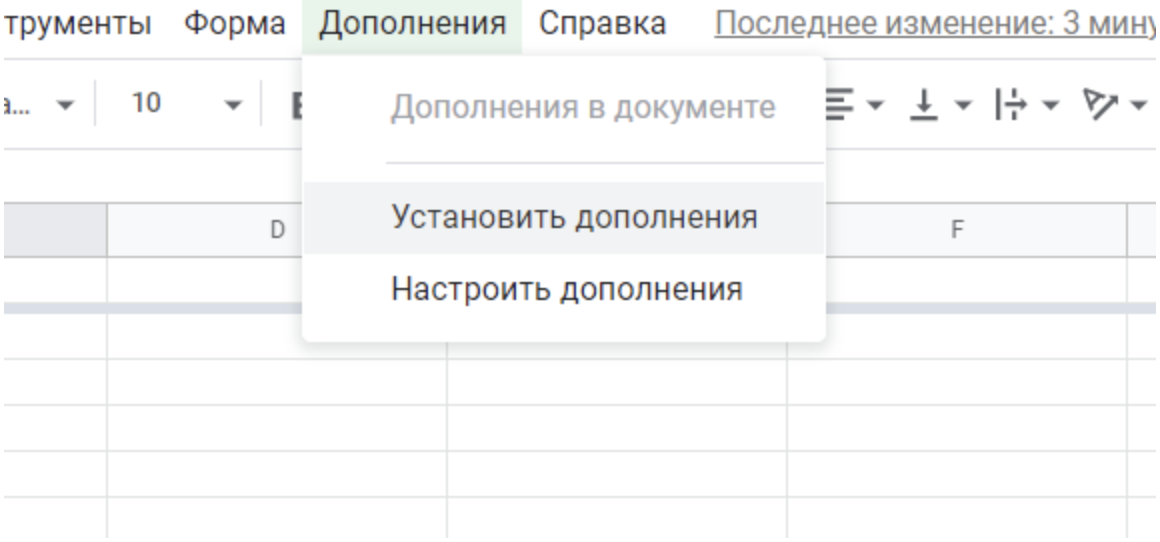
Task: Open the Справка menu
Action: click(601, 24)
